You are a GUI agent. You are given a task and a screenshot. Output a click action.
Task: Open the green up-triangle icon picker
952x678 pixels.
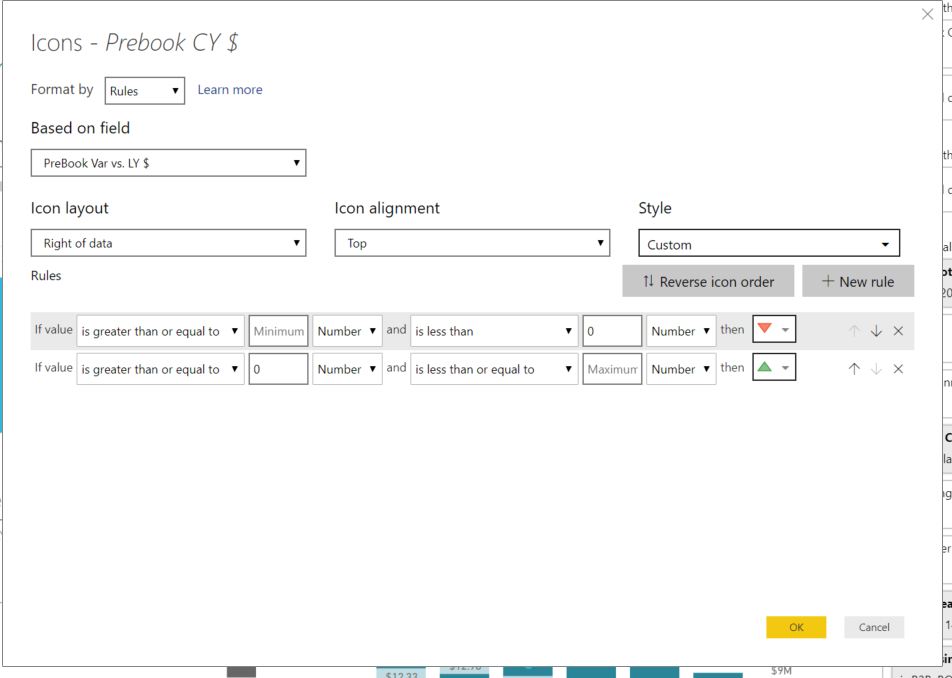774,367
